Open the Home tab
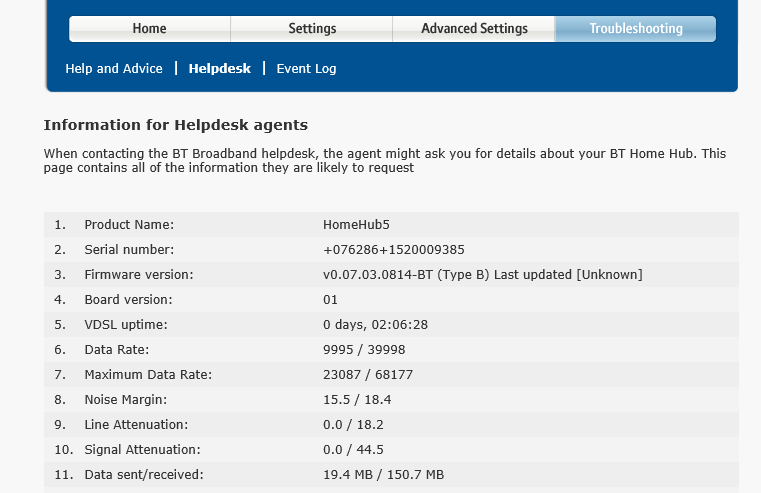The image size is (761, 493). pos(149,29)
